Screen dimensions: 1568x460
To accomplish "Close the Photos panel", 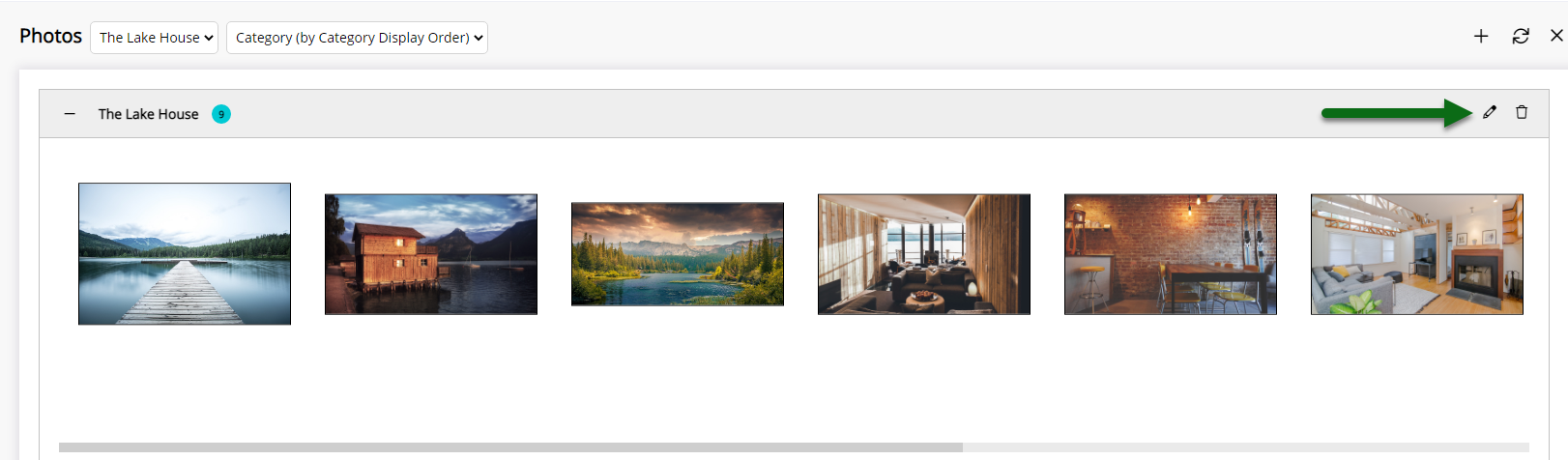I will pos(1556,36).
